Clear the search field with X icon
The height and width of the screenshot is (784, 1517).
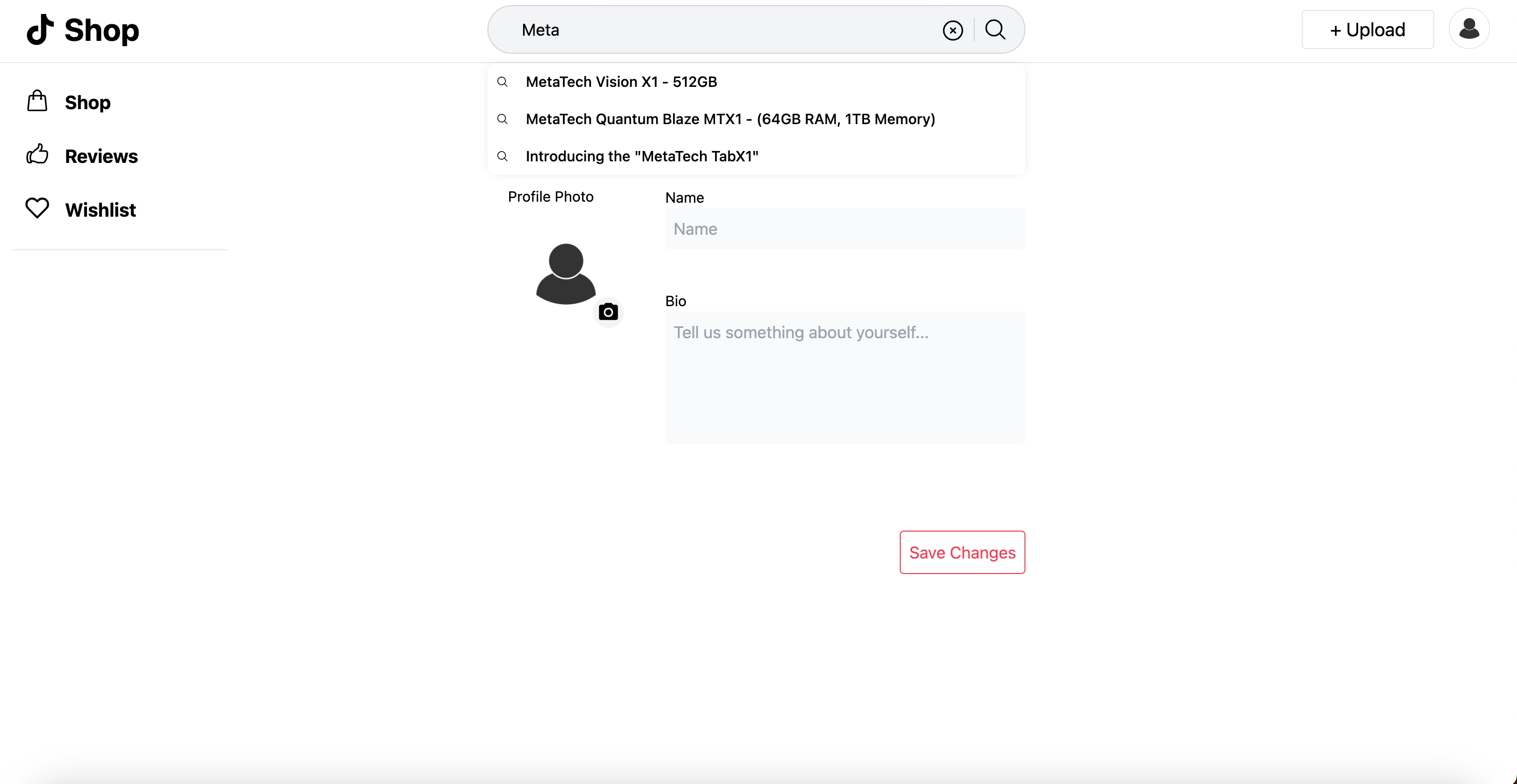point(952,30)
